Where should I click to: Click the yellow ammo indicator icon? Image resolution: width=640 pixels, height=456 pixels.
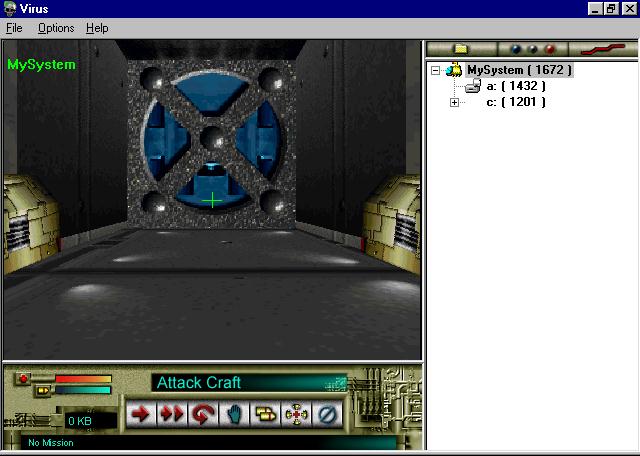[x=43, y=390]
